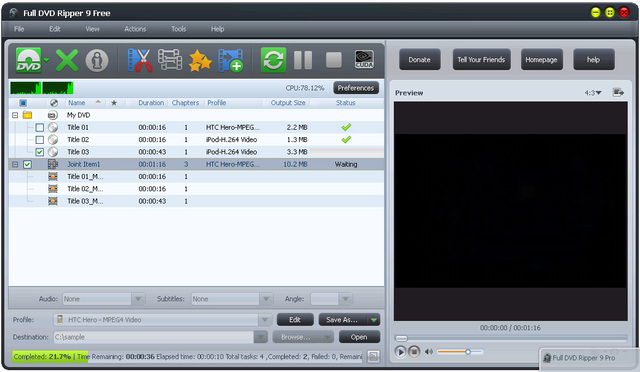640x372 pixels.
Task: Uncheck the Joint Item1 checkbox
Action: pos(27,164)
